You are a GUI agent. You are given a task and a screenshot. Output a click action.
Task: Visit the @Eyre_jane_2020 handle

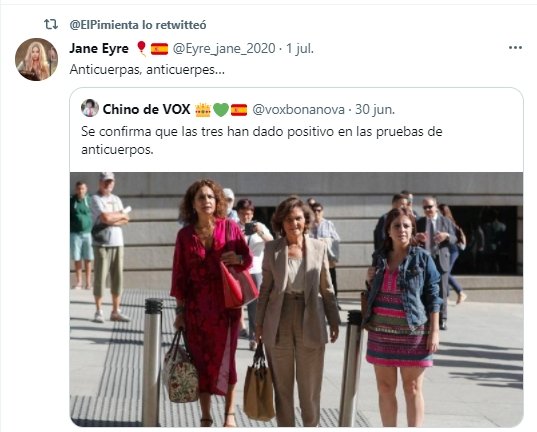224,49
